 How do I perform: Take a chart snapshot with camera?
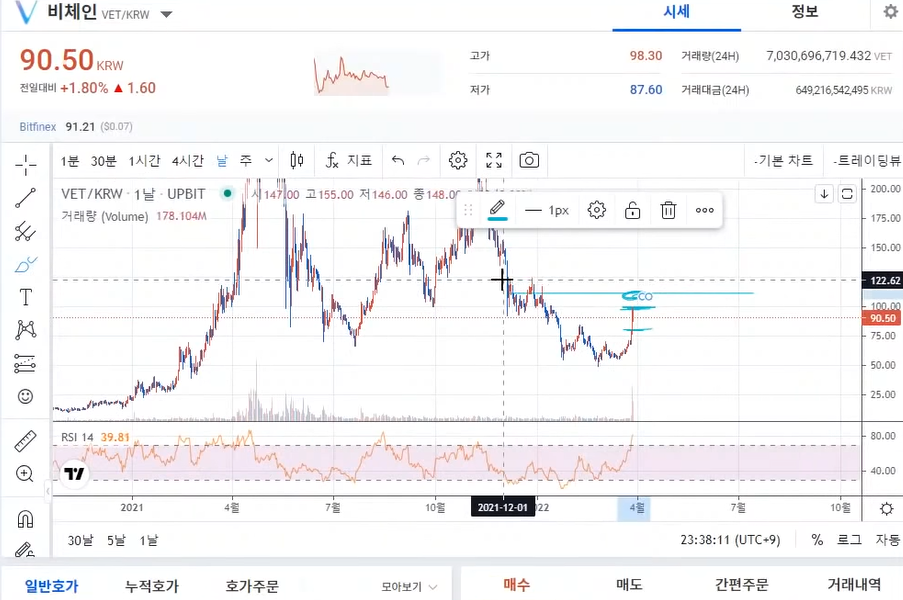529,160
